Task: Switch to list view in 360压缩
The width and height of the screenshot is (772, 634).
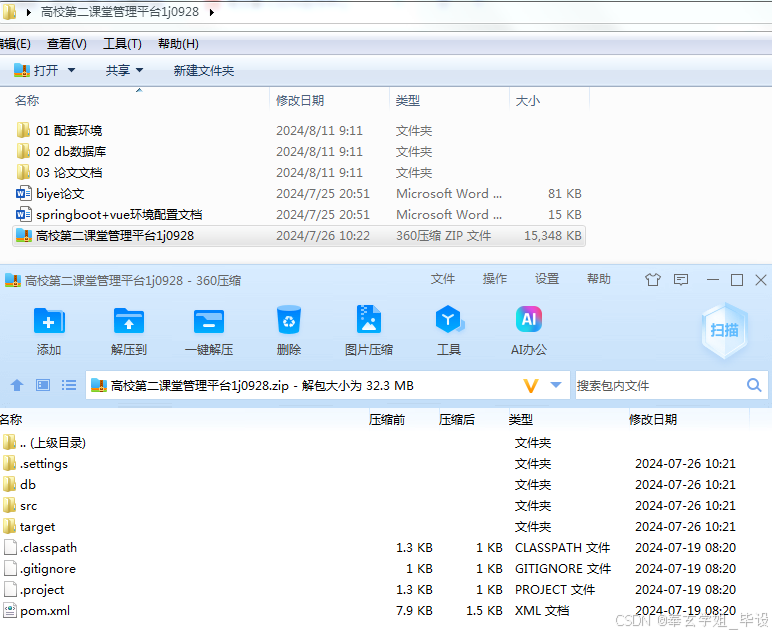Action: click(x=69, y=385)
